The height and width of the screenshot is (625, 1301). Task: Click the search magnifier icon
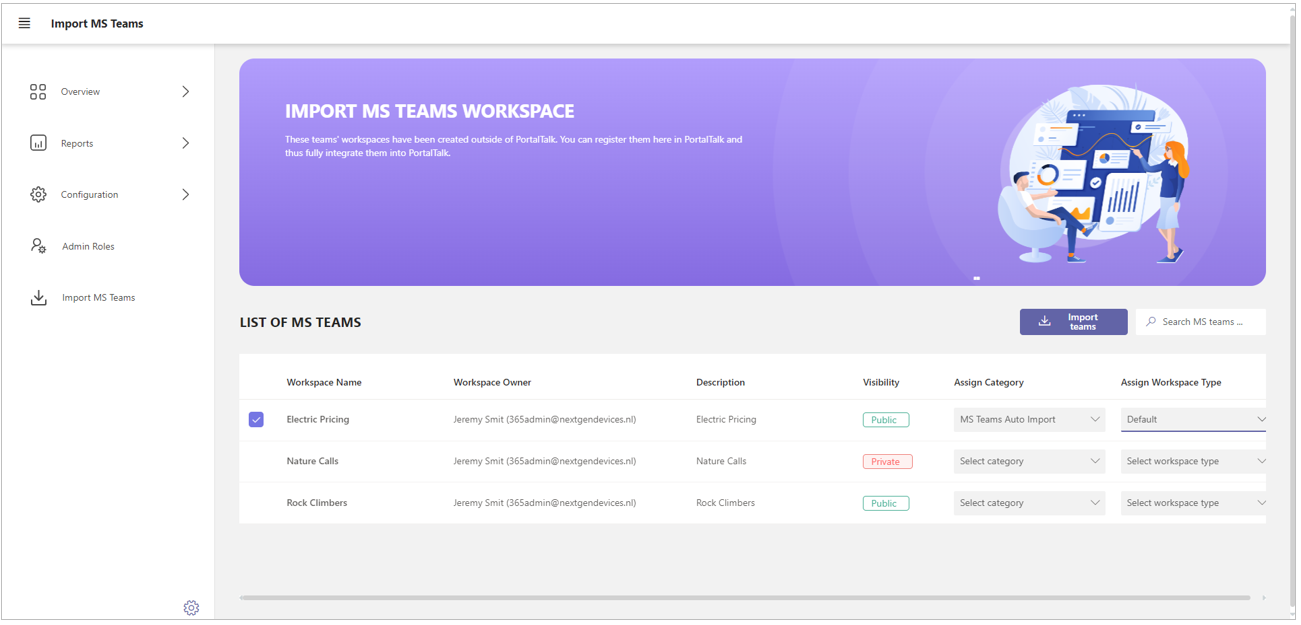[x=1151, y=322]
